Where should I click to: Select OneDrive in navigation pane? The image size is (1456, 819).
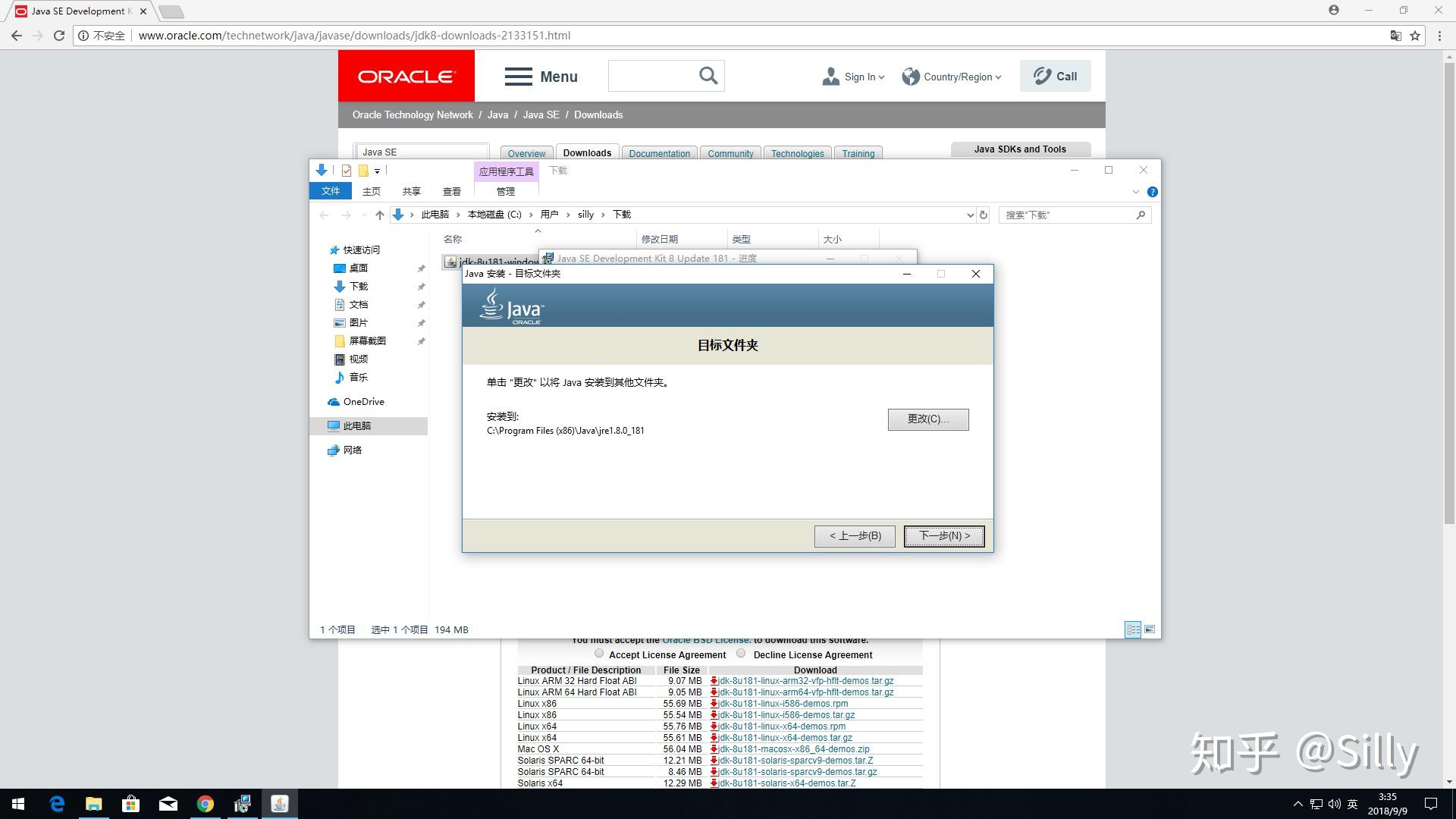pos(363,402)
